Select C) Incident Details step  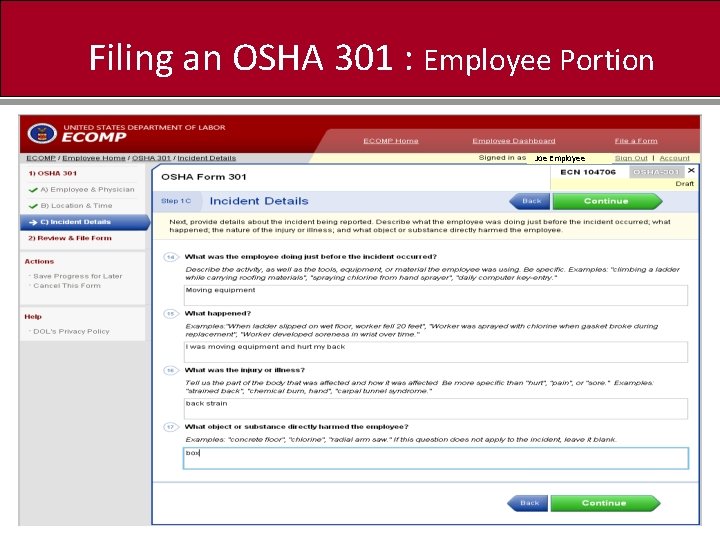point(85,222)
